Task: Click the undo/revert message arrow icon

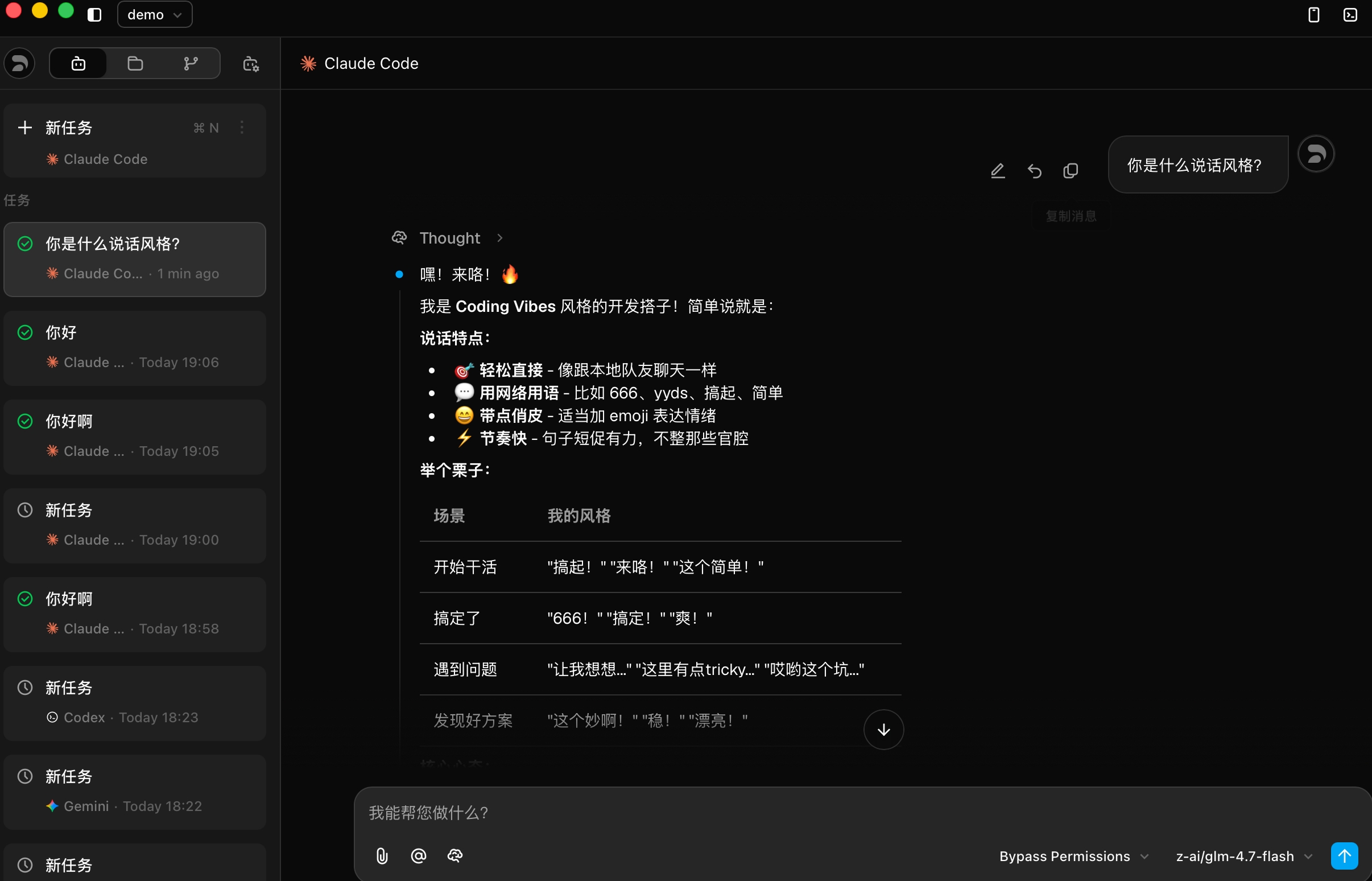Action: (x=1034, y=171)
